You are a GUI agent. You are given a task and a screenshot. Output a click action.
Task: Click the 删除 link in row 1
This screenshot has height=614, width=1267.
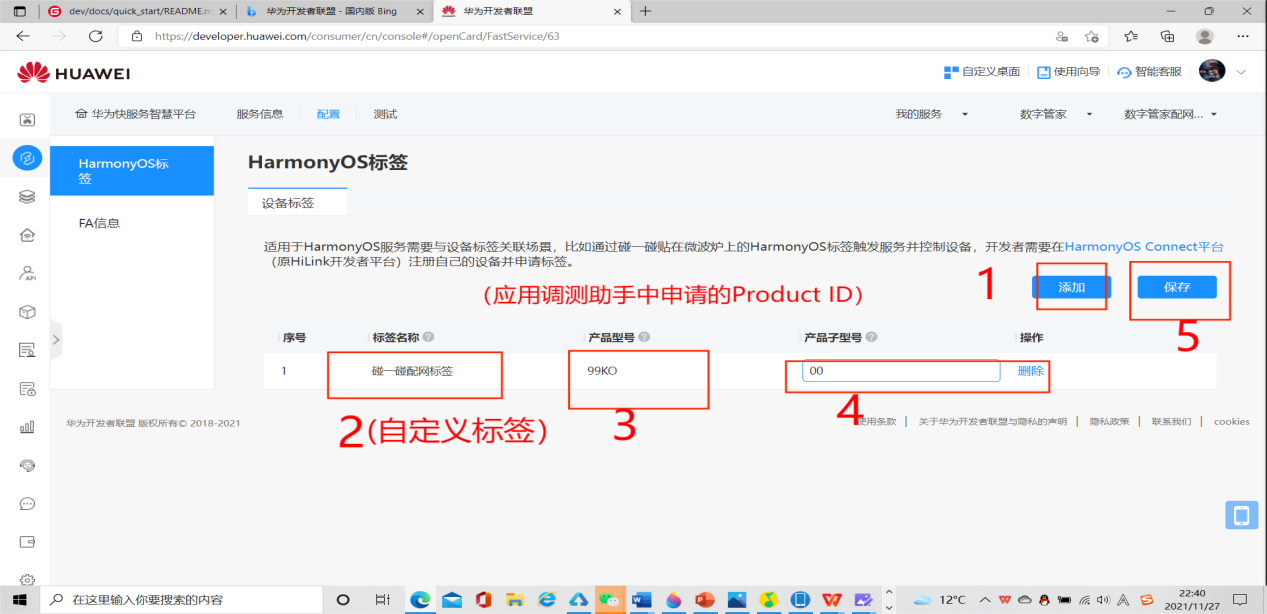1031,370
